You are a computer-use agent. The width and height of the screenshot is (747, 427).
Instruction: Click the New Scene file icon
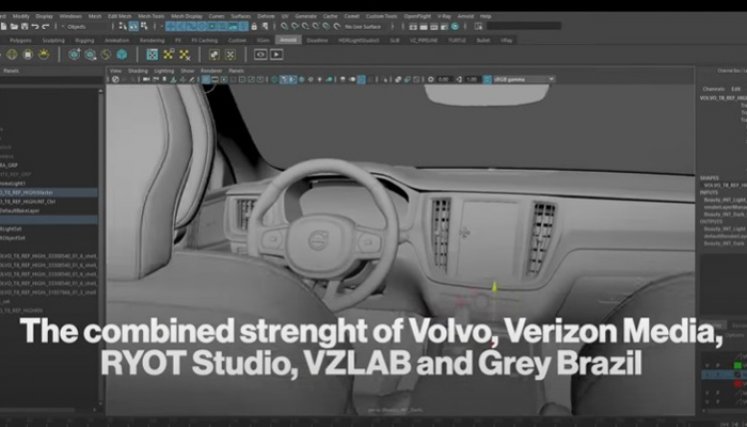point(4,27)
